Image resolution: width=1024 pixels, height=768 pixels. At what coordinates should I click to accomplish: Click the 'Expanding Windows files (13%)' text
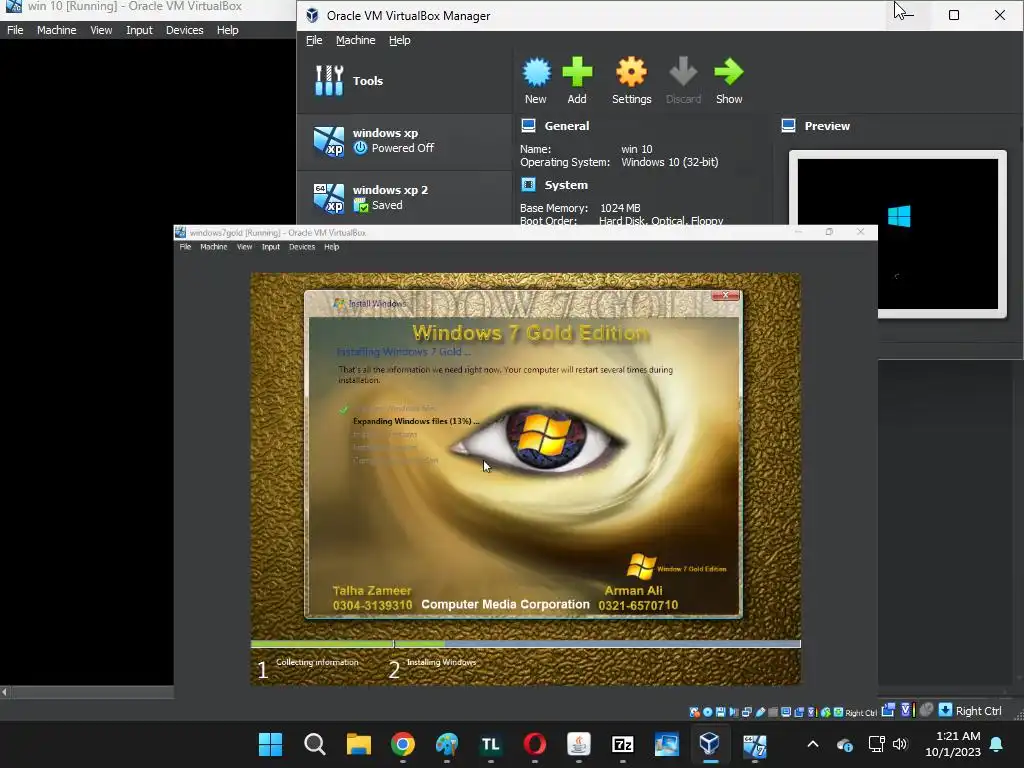[416, 421]
